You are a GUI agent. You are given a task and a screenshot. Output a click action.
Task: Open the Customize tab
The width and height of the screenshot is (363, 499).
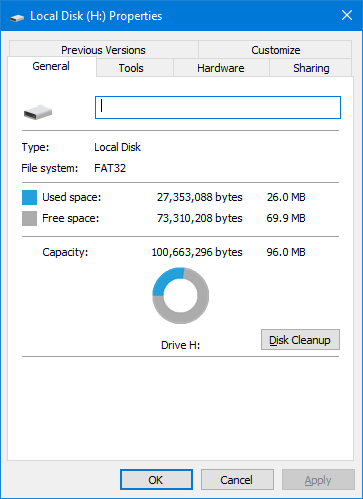(275, 50)
